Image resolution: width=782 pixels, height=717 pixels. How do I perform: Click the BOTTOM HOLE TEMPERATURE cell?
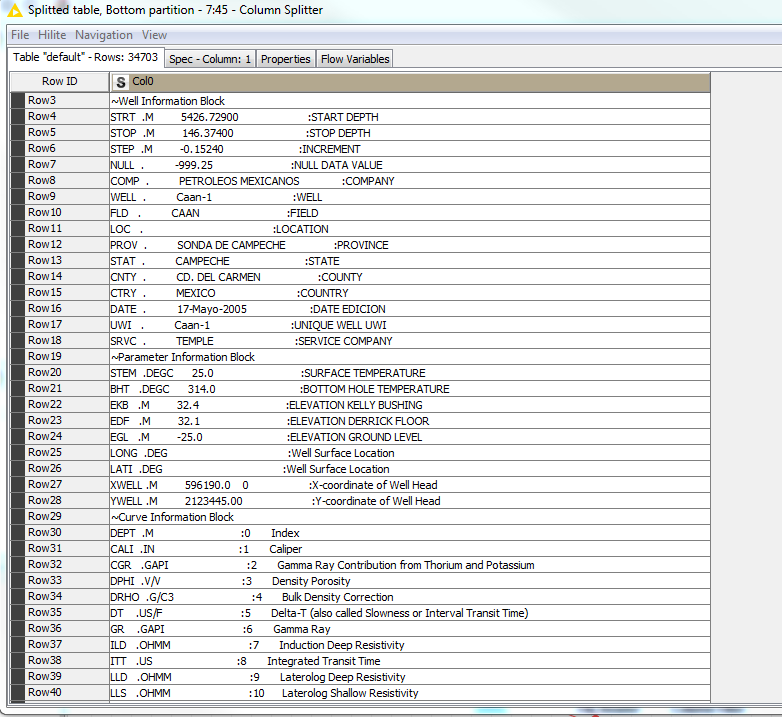click(x=410, y=389)
